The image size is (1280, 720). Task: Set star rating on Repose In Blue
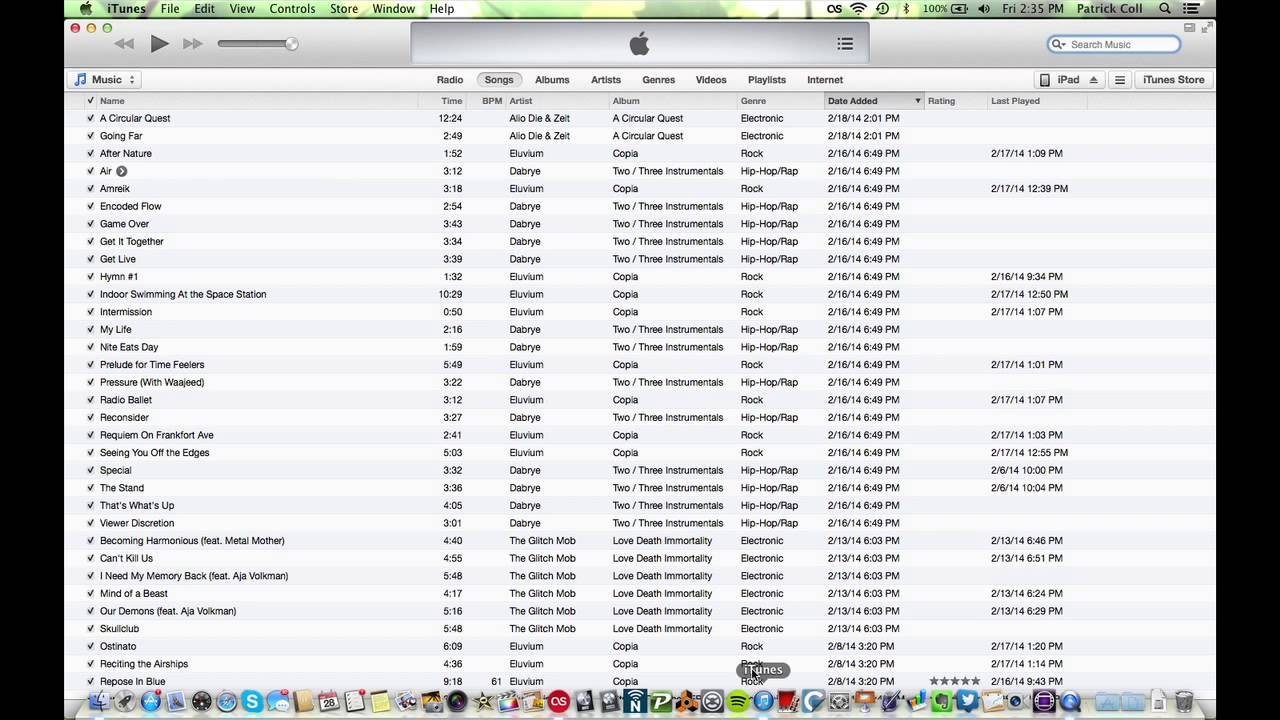tap(955, 681)
